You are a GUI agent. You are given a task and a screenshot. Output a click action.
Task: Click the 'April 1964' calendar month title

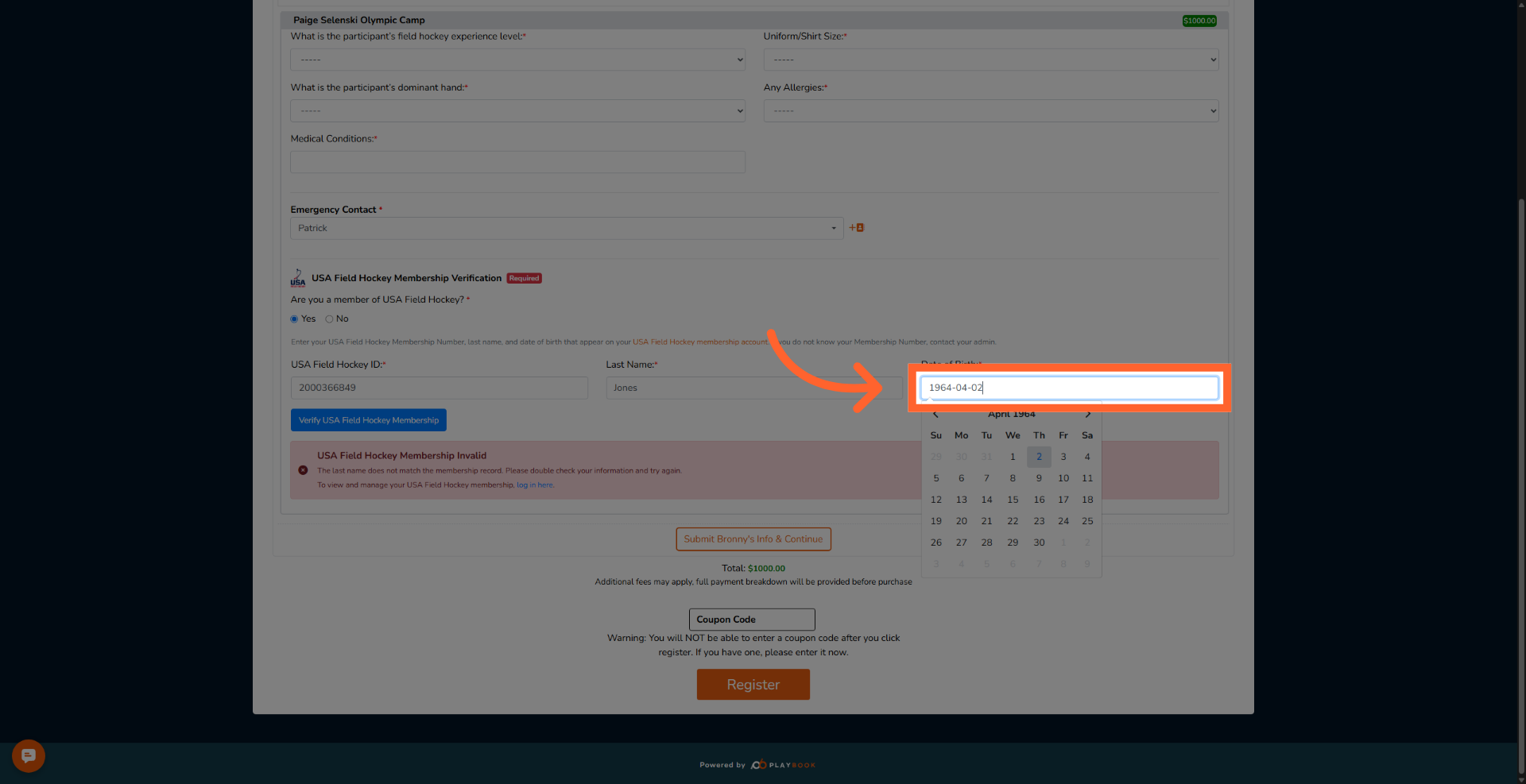tap(1012, 415)
